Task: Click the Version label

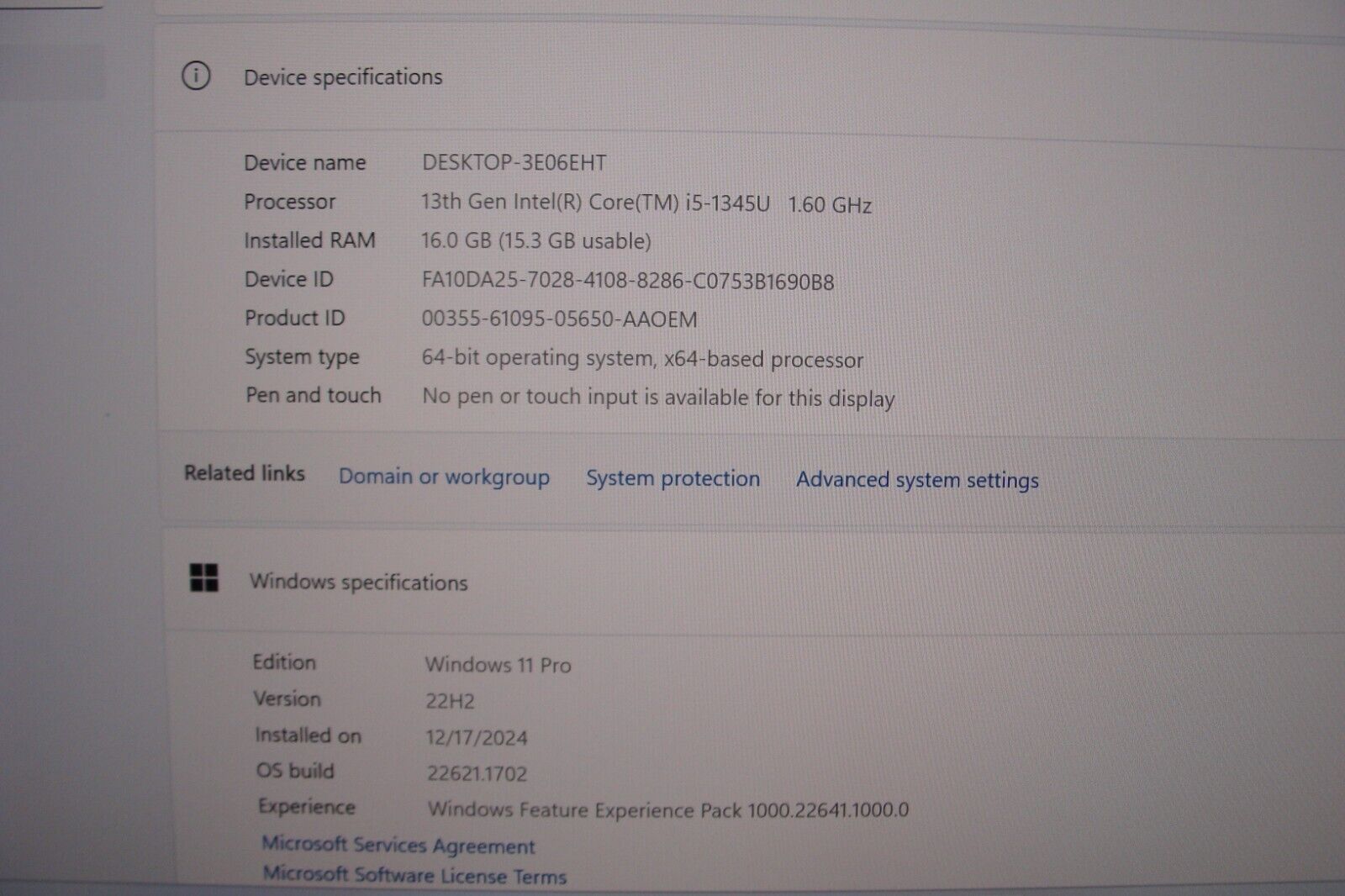Action: pyautogui.click(x=287, y=698)
